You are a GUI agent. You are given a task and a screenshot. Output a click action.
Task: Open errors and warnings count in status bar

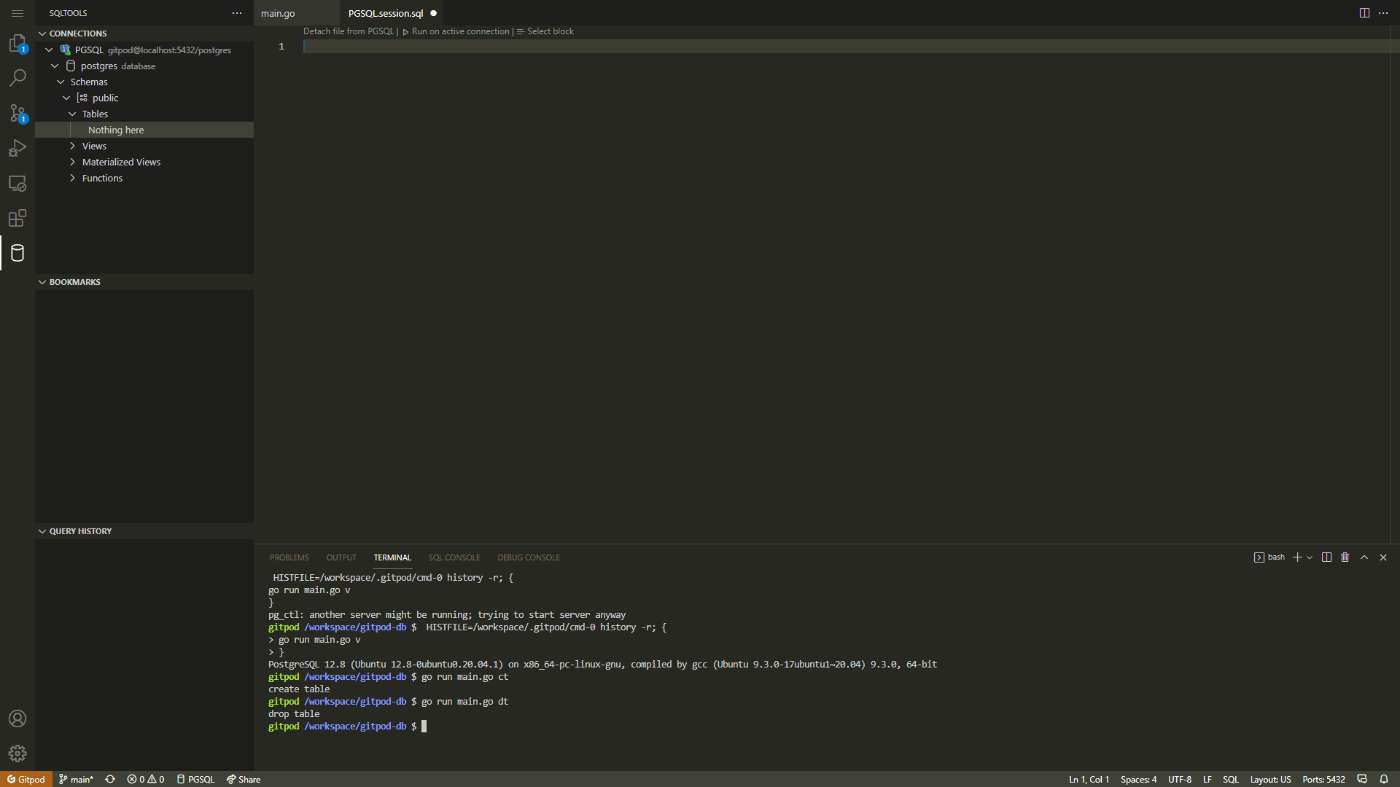[146, 779]
